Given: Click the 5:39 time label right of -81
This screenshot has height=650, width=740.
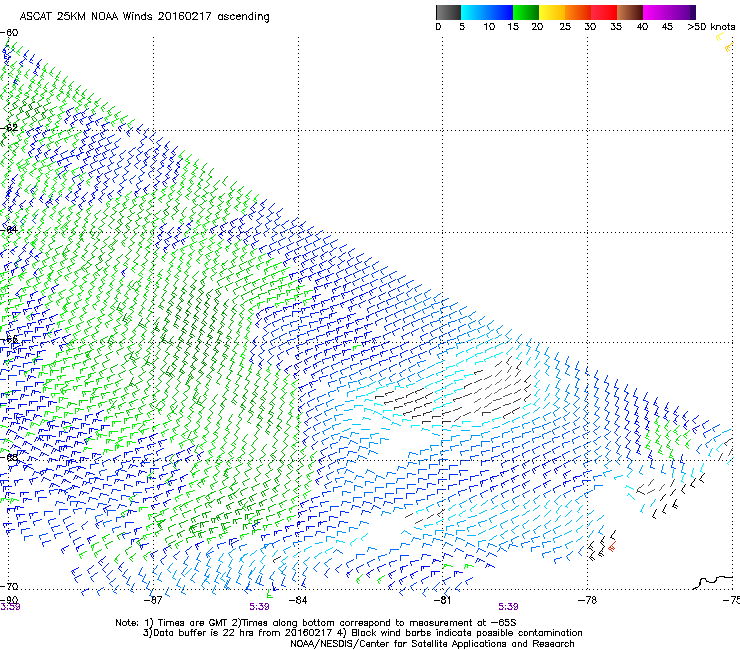Looking at the screenshot, I should [508, 607].
